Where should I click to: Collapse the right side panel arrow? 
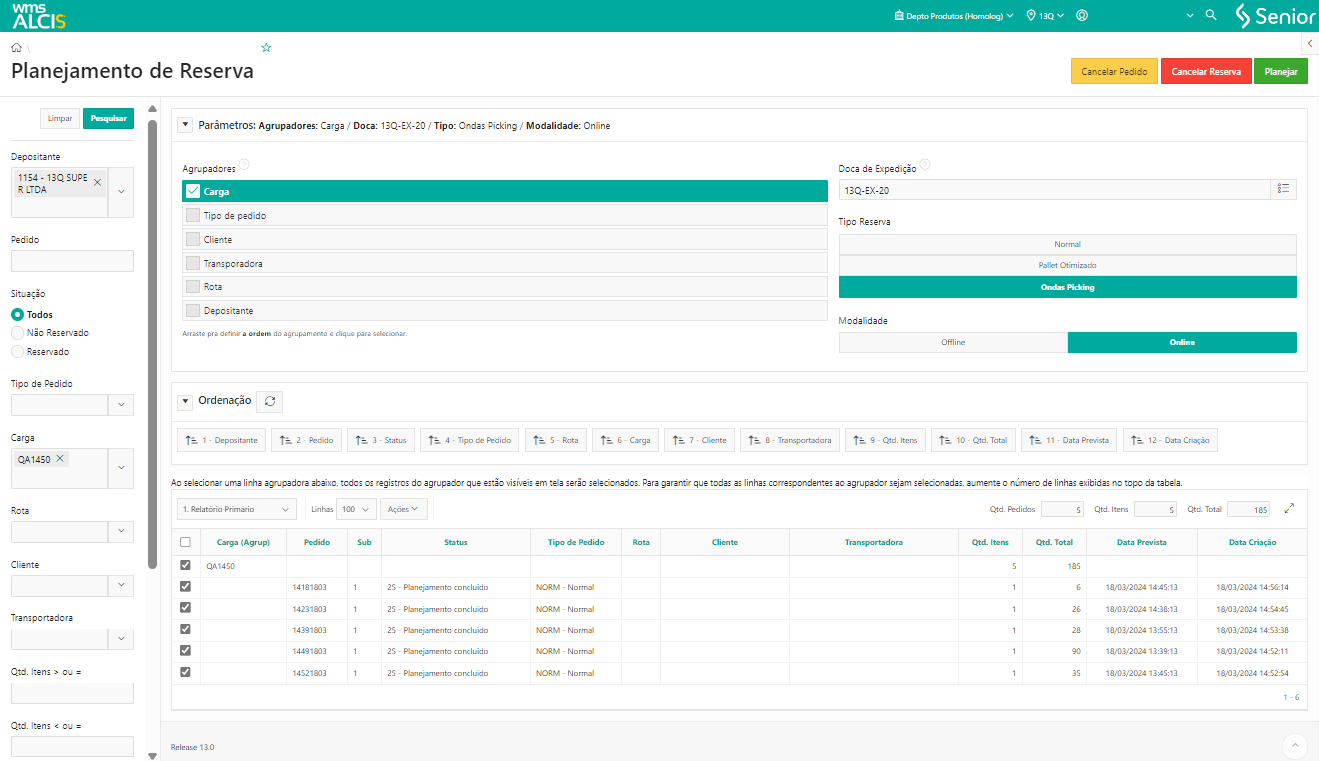[x=1309, y=44]
